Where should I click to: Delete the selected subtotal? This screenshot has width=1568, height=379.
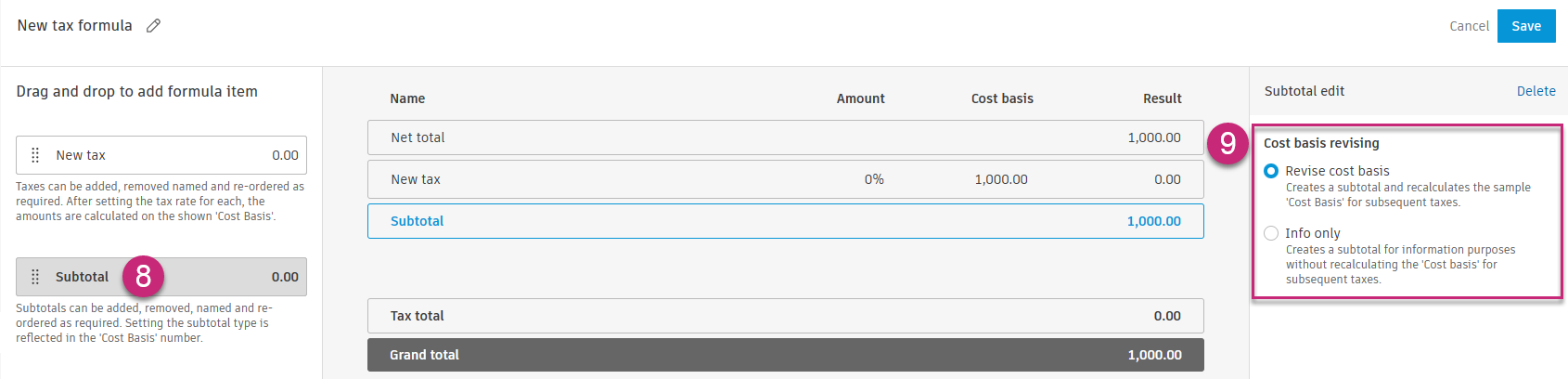(x=1536, y=91)
